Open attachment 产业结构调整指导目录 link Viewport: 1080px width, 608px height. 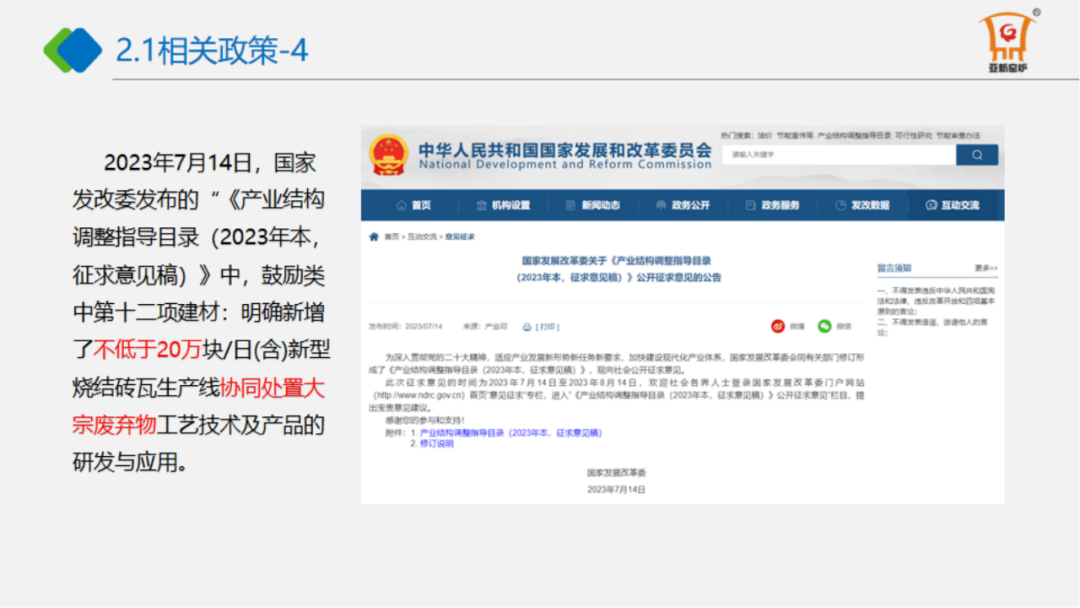pos(510,433)
